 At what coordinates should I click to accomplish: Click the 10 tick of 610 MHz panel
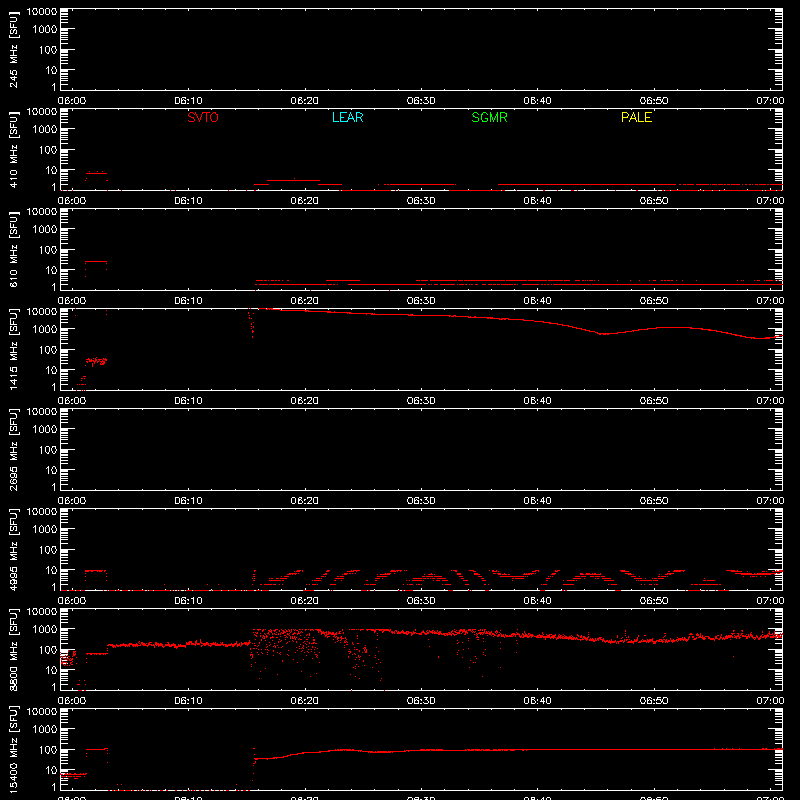[52, 270]
